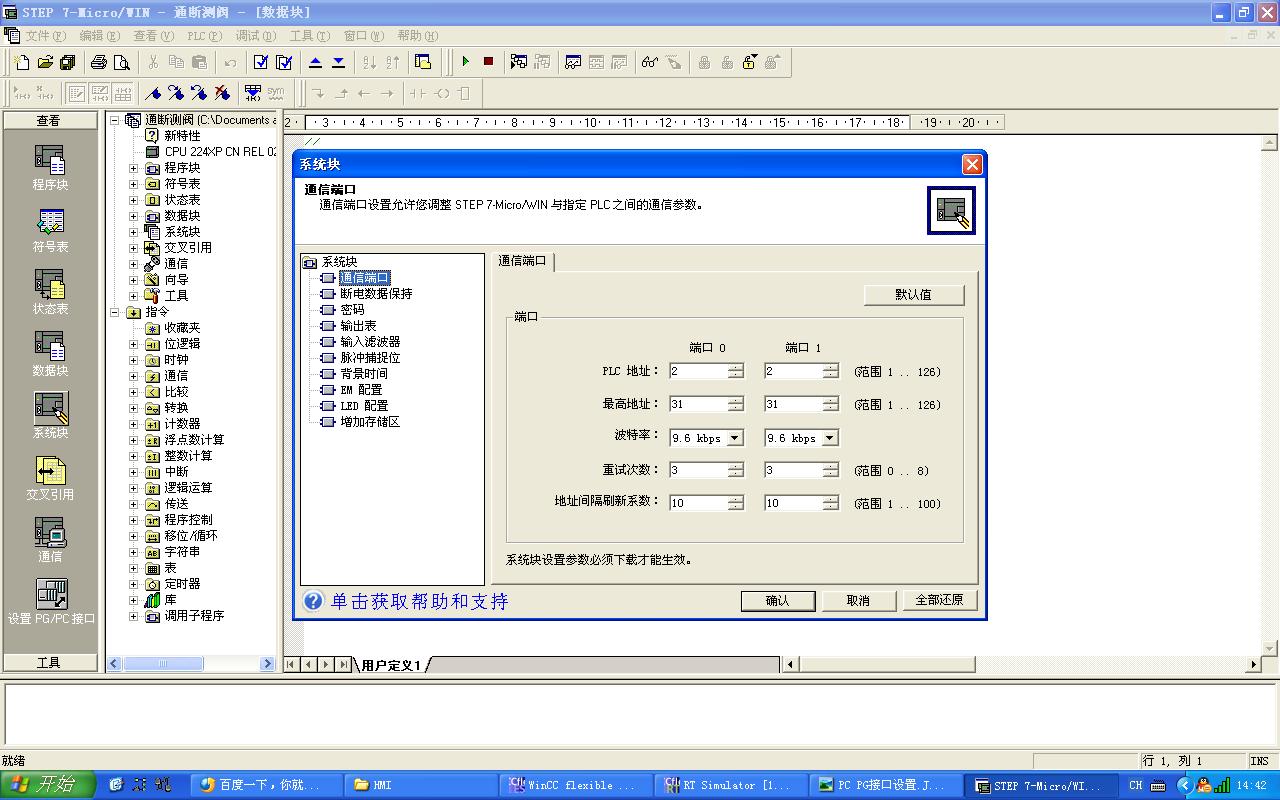
Task: Expand the 程序块 node in project tree
Action: click(134, 168)
